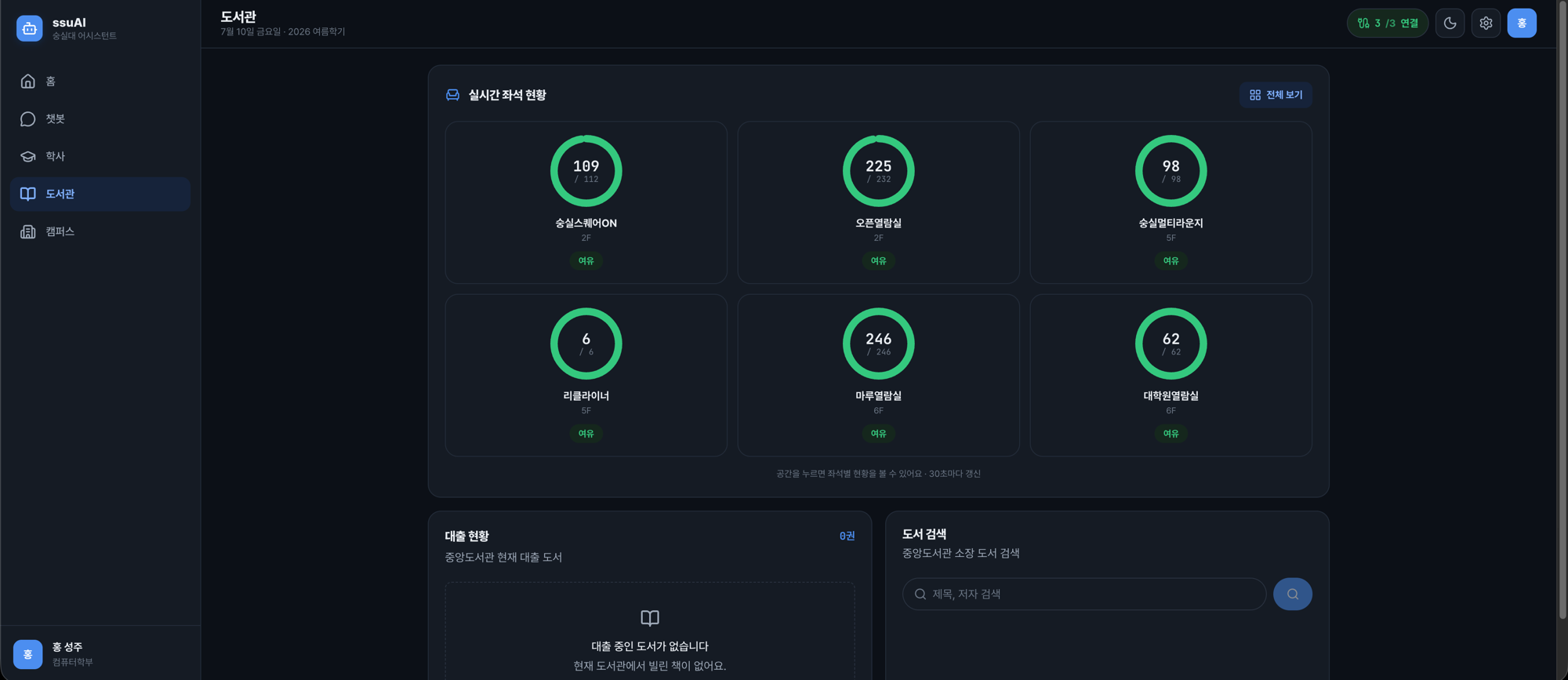This screenshot has width=1568, height=680.
Task: Click the 대출 중인 도서가 없습니다 message
Action: [650, 646]
